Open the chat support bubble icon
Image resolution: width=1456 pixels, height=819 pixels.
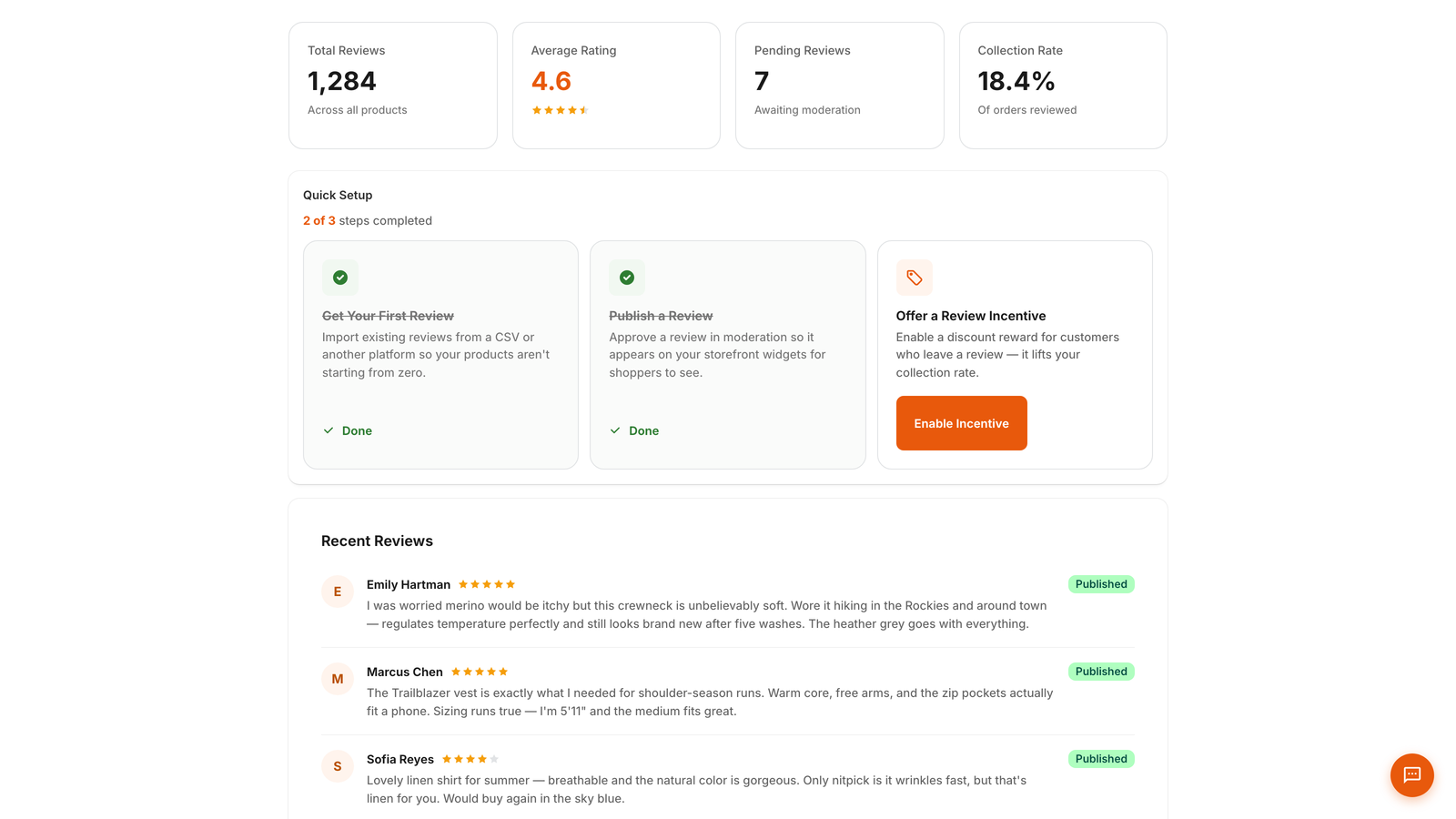(x=1411, y=774)
